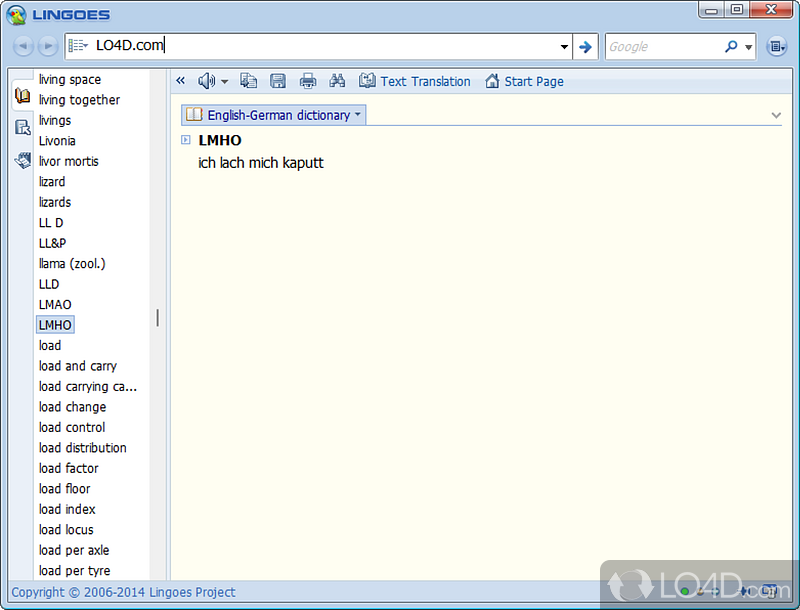Click the binoculars find icon
Screen dimensions: 800x610
[337, 81]
